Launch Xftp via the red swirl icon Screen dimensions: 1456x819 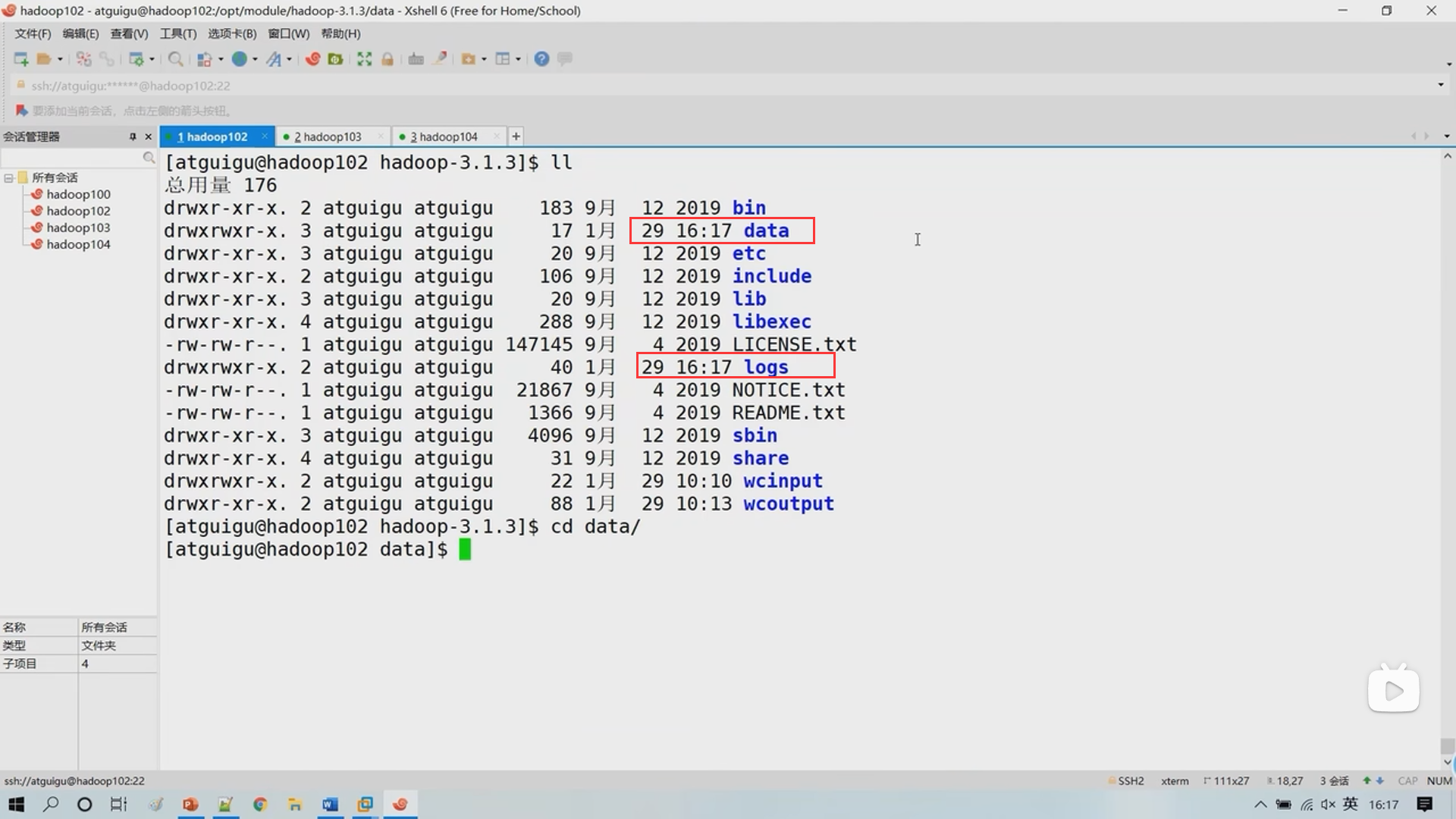(312, 59)
